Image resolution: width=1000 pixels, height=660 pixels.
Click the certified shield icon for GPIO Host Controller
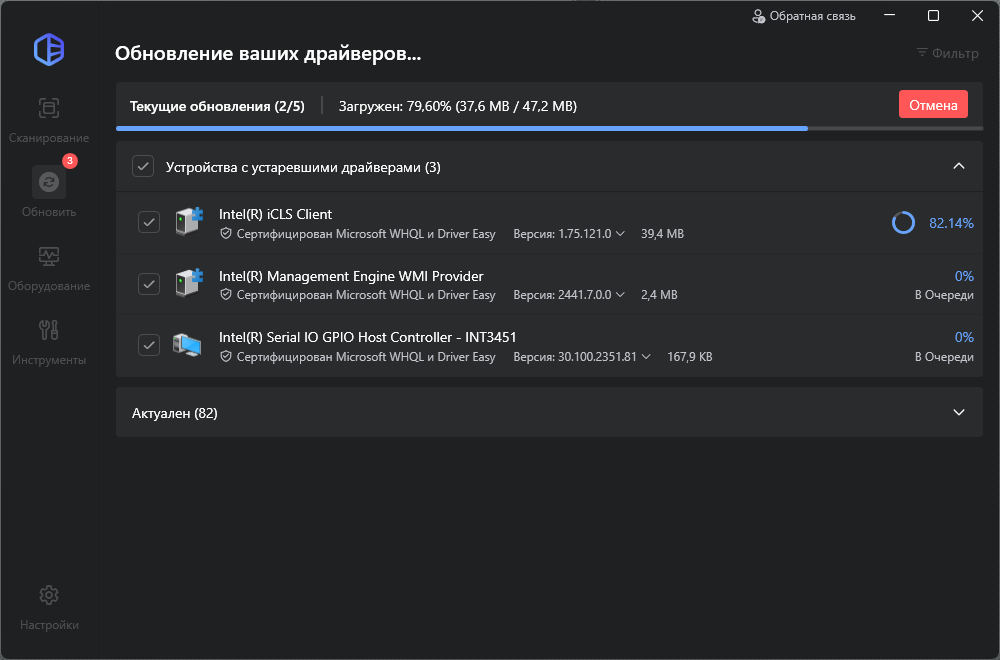[x=225, y=356]
